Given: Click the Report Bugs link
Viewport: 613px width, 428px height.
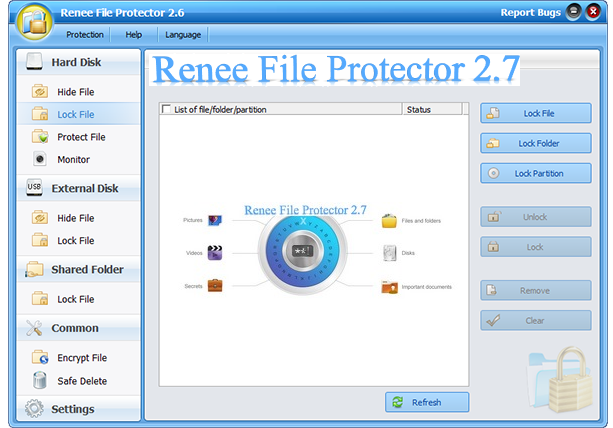Looking at the screenshot, I should click(x=531, y=13).
